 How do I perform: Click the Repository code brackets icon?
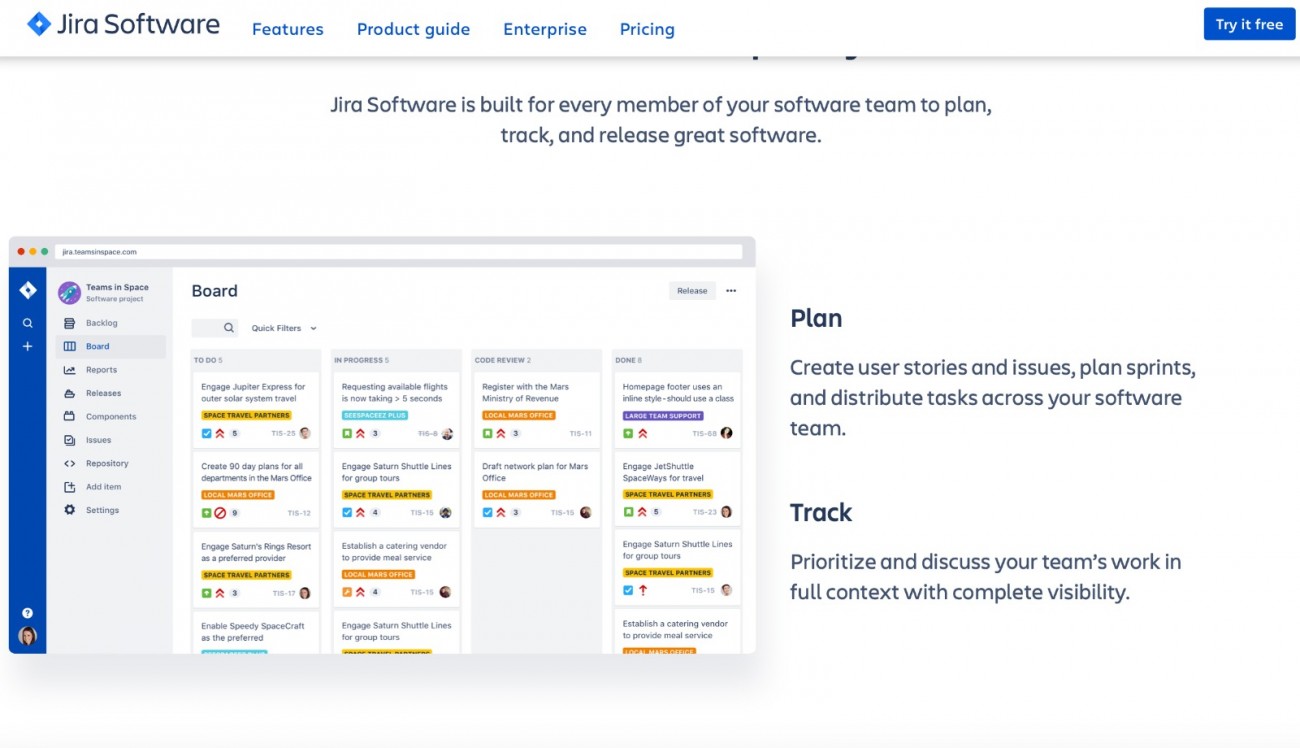coord(69,463)
